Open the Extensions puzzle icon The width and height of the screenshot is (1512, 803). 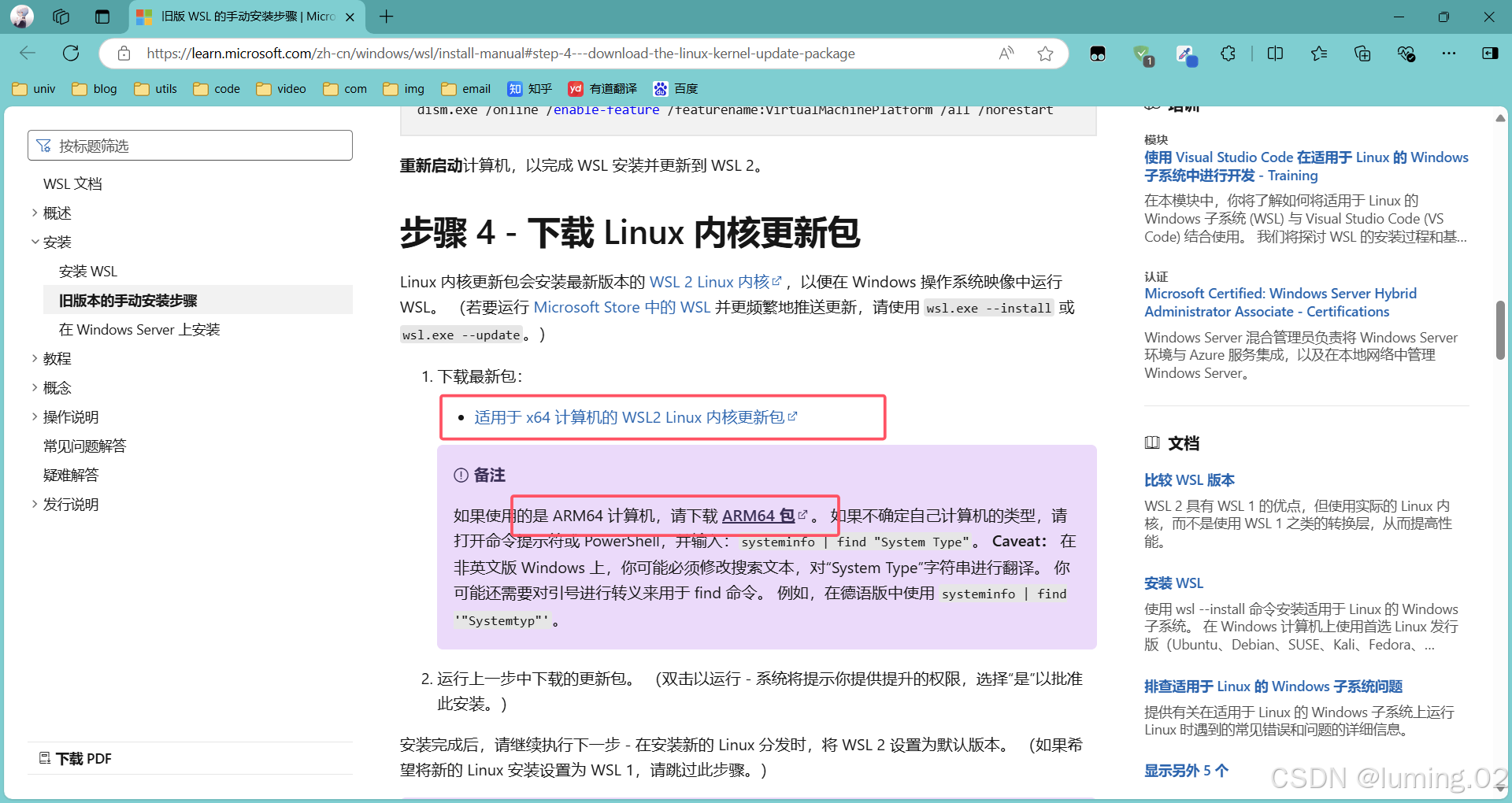pyautogui.click(x=1228, y=54)
